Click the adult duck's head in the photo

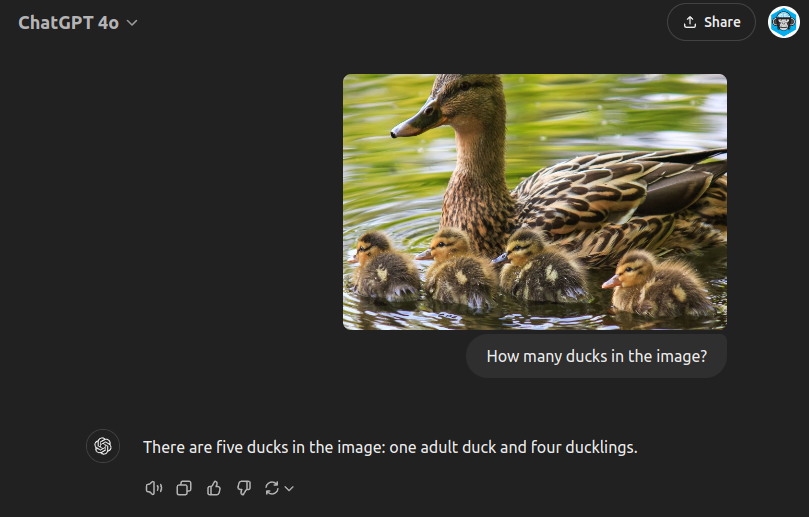click(437, 107)
